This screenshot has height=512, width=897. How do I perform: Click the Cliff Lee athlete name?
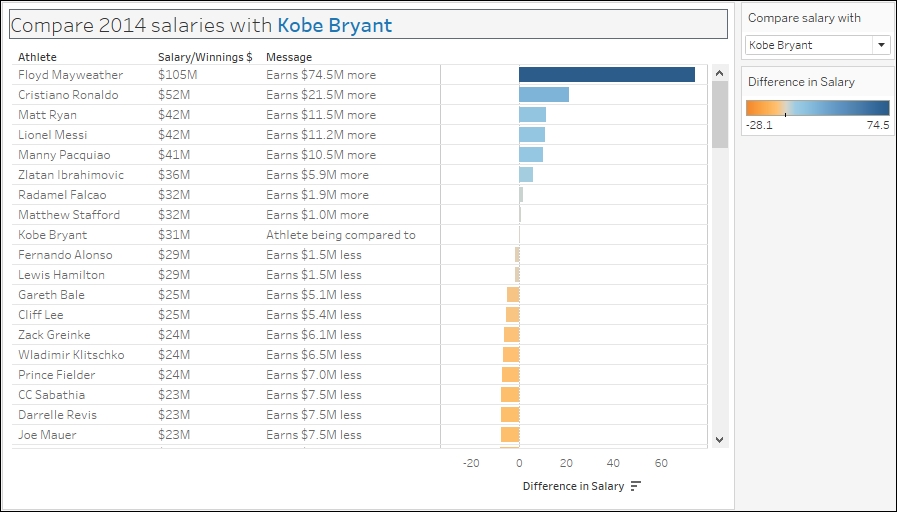[41, 315]
